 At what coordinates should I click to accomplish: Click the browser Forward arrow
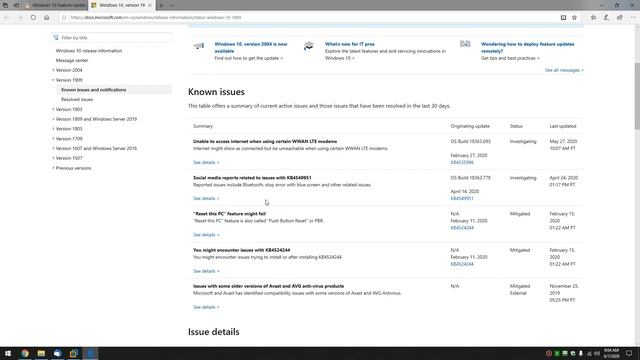[20, 18]
